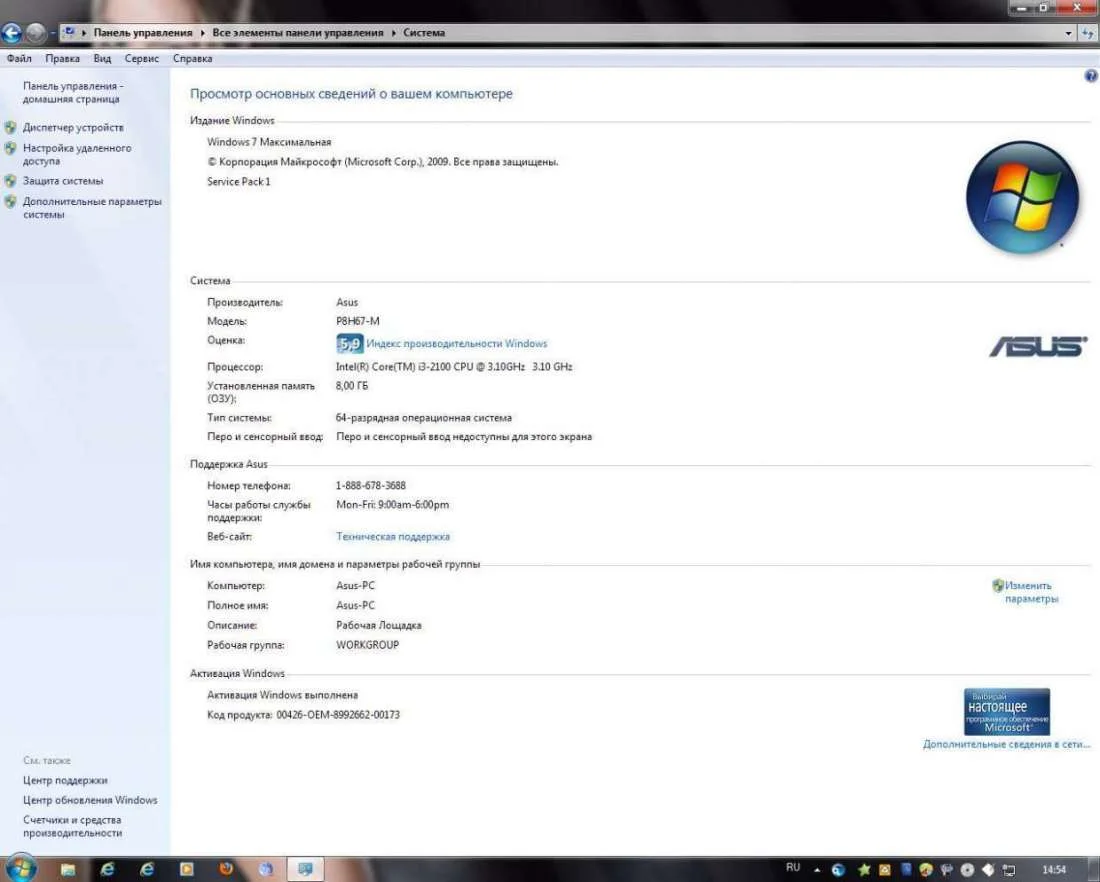Image resolution: width=1100 pixels, height=882 pixels.
Task: Click the Панель управления breadcrumb
Action: [x=142, y=33]
